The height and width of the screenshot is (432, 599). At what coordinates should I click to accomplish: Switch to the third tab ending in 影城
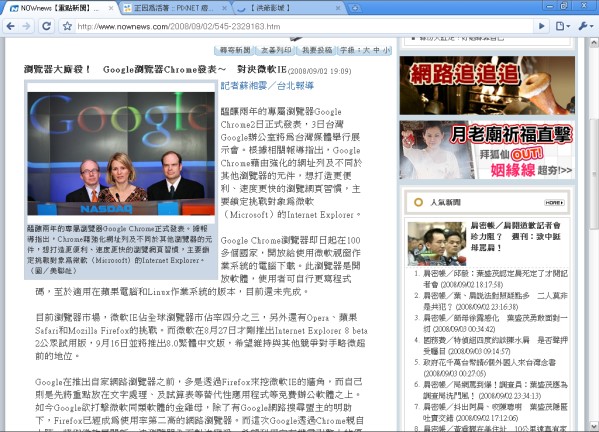click(x=288, y=8)
